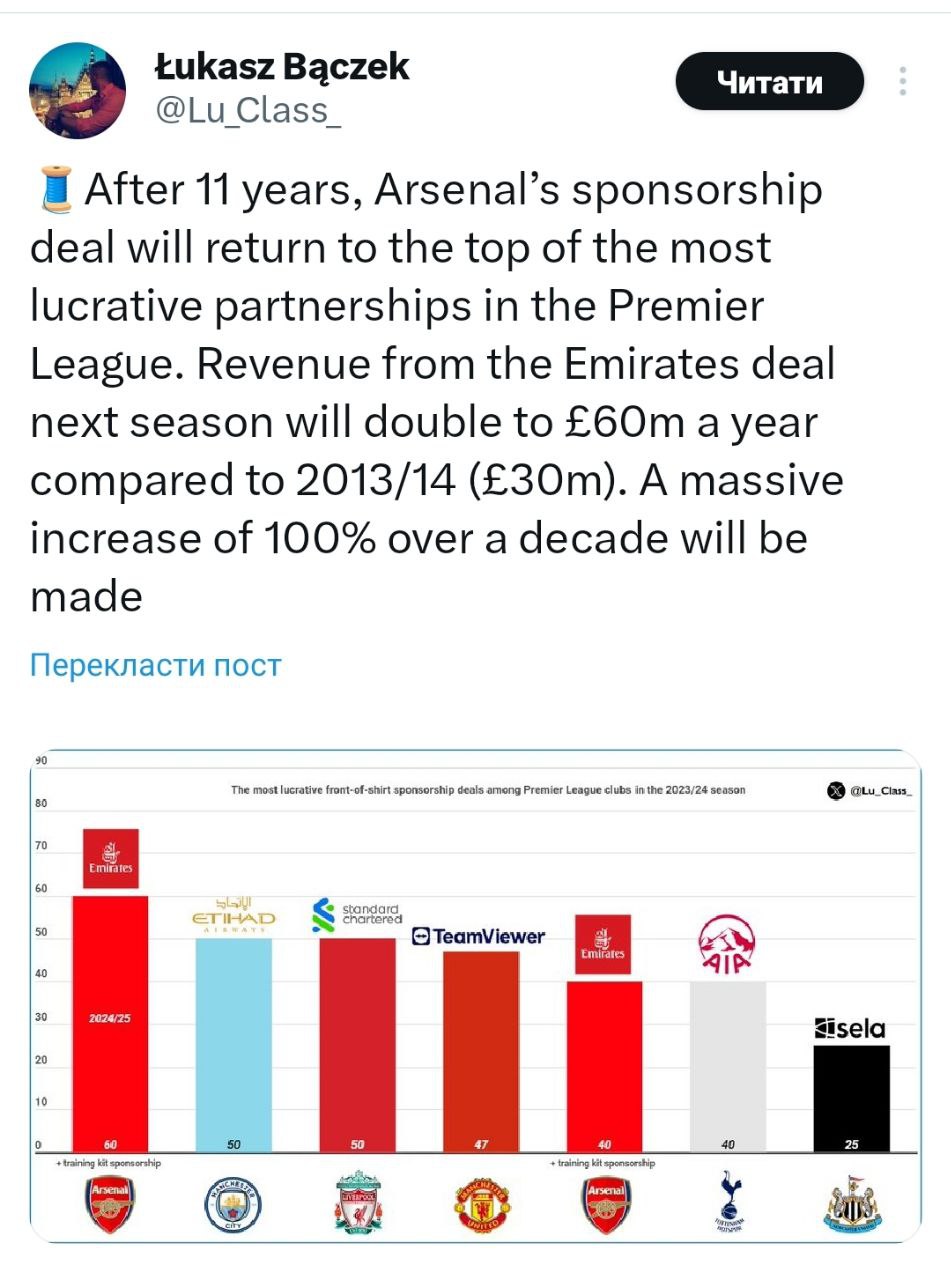Click the black Newcastle bar labeled 25
951x1280 pixels.
pyautogui.click(x=851, y=1095)
